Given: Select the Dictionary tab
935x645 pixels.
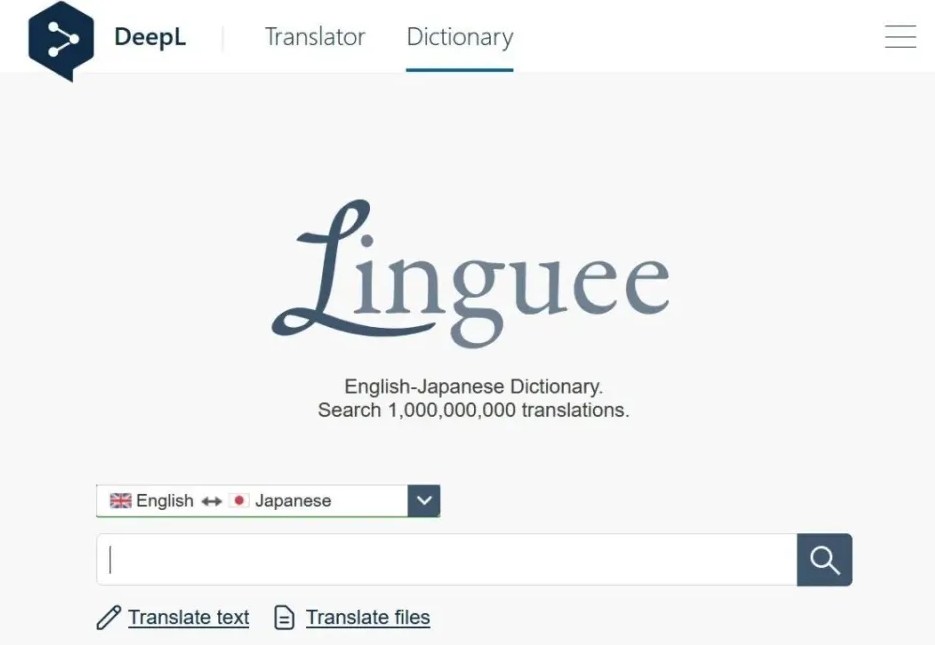Looking at the screenshot, I should [459, 37].
